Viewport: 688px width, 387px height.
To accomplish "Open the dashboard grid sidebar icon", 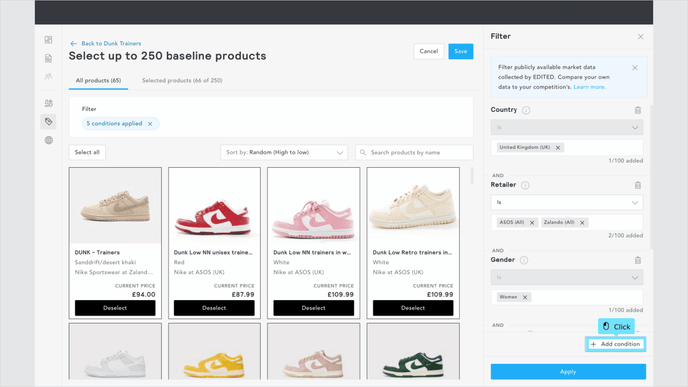I will click(49, 40).
